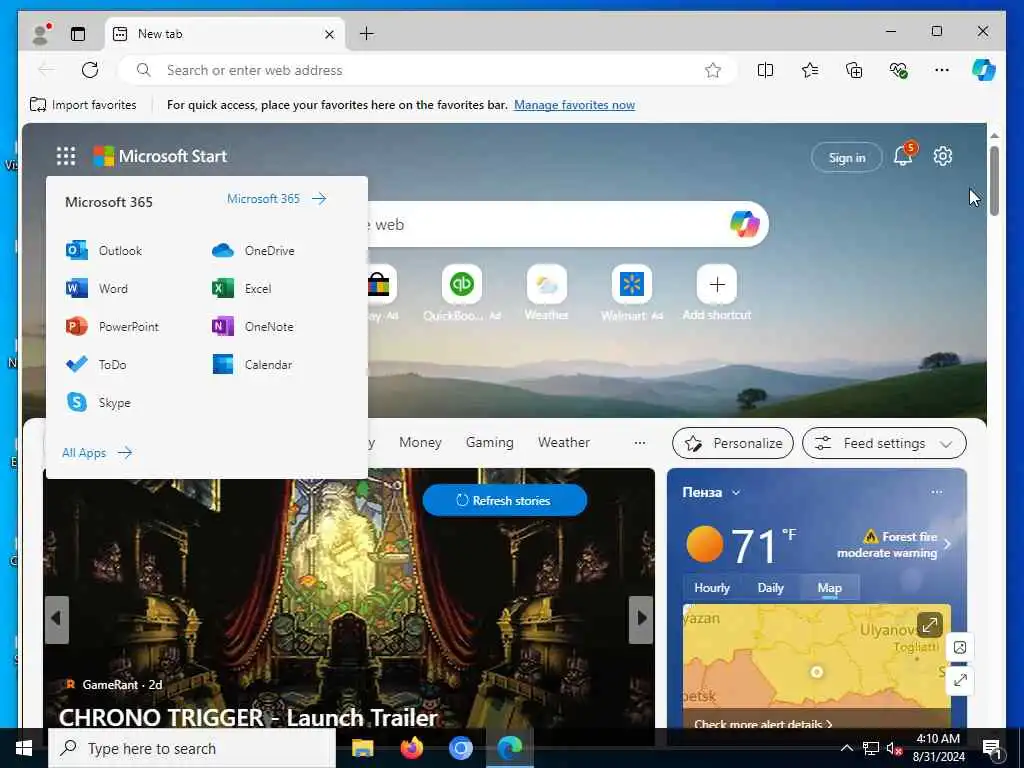The width and height of the screenshot is (1024, 768).
Task: Open Windows Start menu
Action: (x=24, y=748)
